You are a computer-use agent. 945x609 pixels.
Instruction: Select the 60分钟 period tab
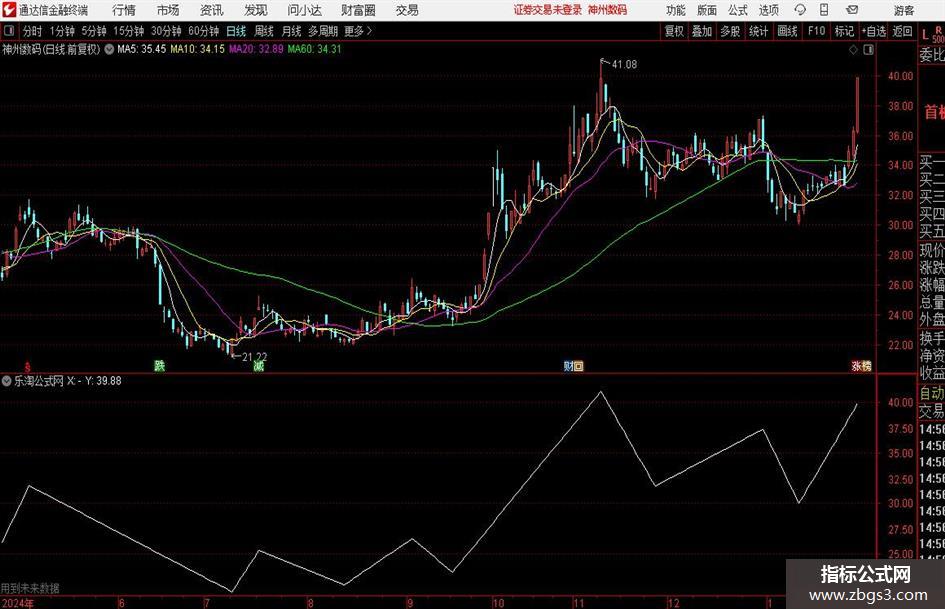click(203, 31)
